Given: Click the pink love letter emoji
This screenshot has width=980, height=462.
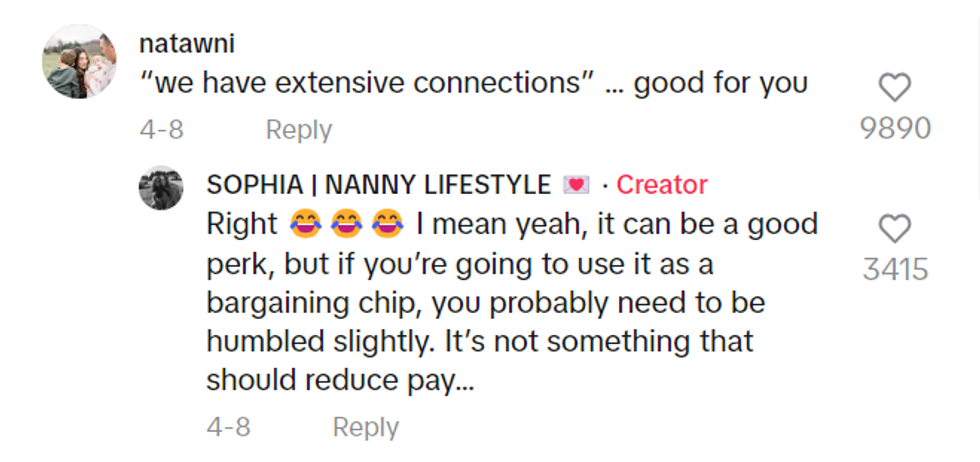Looking at the screenshot, I should pos(576,185).
